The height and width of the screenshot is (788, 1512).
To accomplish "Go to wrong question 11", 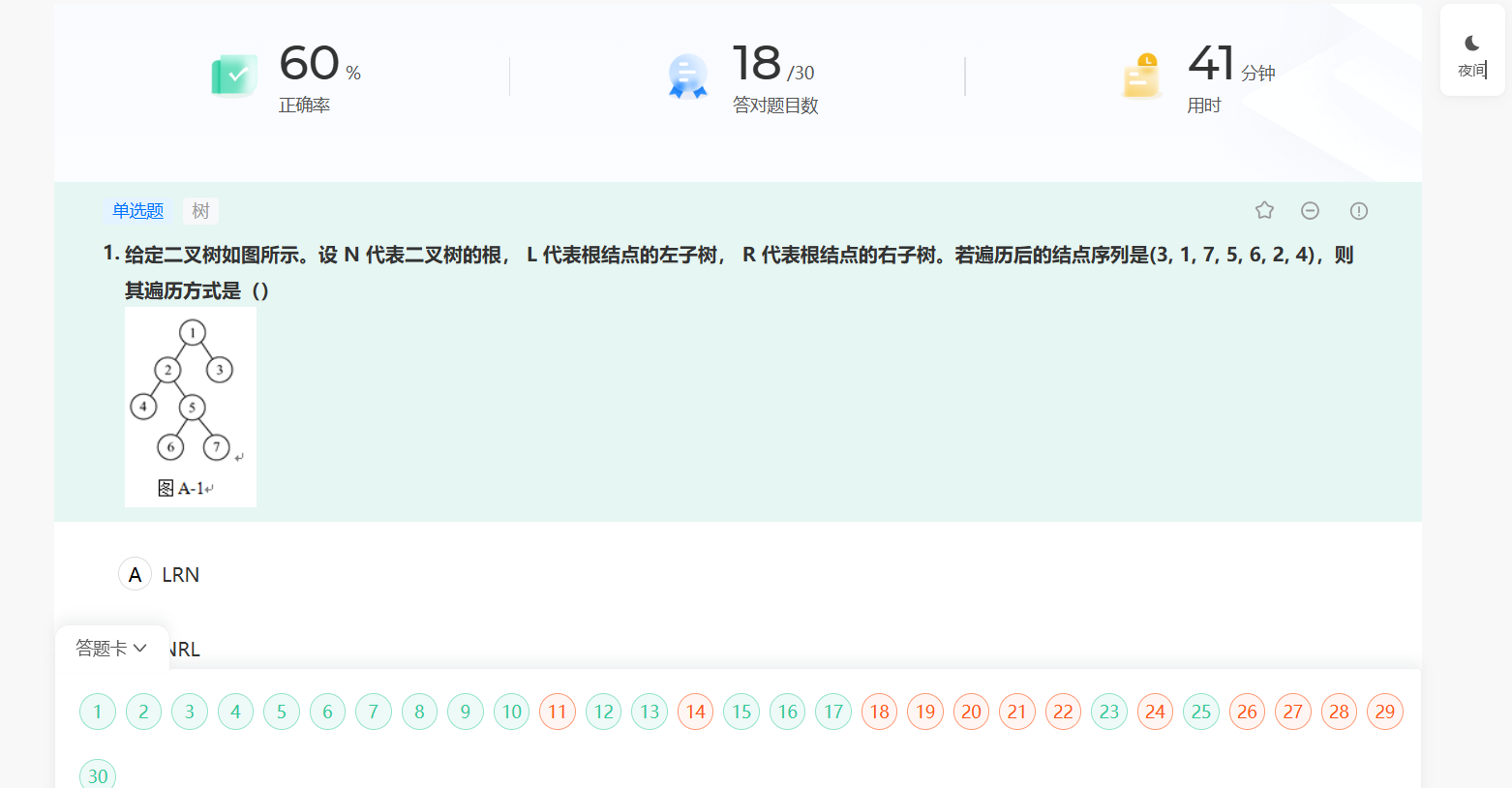I will [x=558, y=712].
